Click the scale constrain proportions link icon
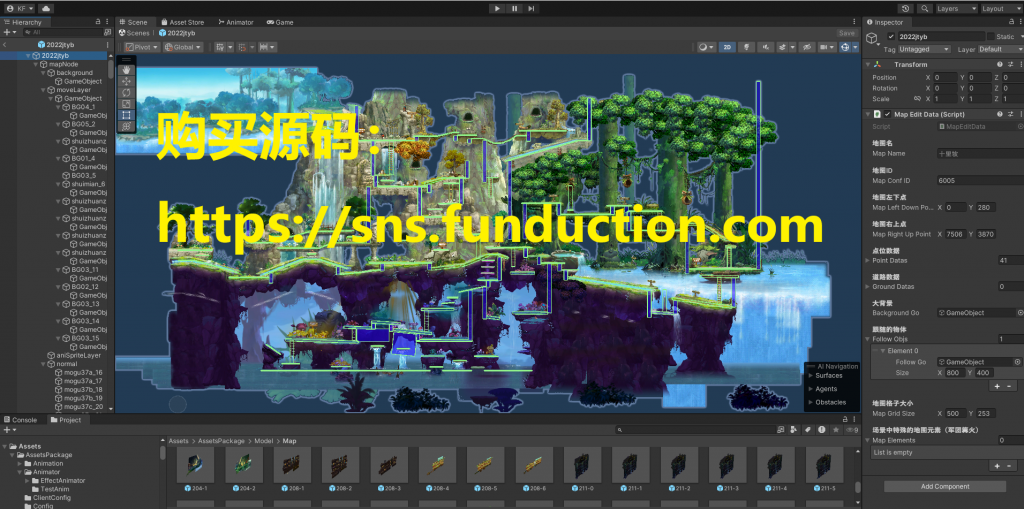This screenshot has height=509, width=1024. 917,99
